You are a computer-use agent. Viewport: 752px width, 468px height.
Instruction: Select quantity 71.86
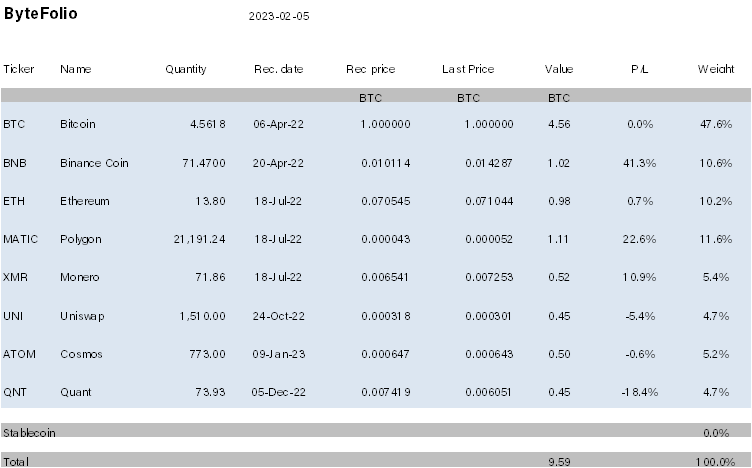tap(210, 277)
